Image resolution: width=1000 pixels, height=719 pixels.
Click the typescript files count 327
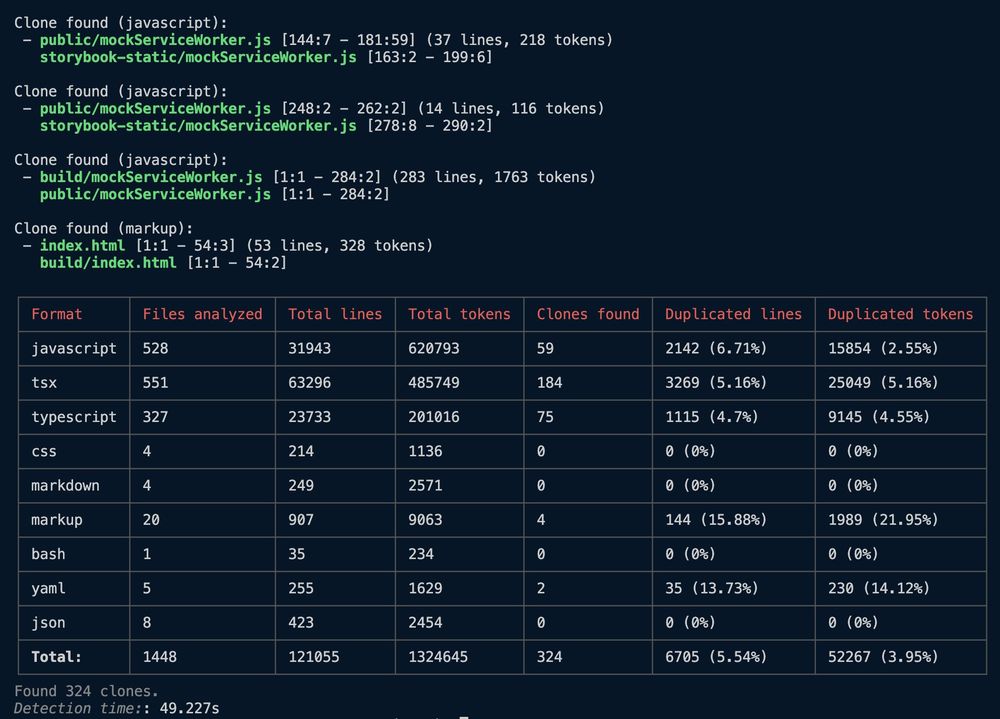(156, 417)
